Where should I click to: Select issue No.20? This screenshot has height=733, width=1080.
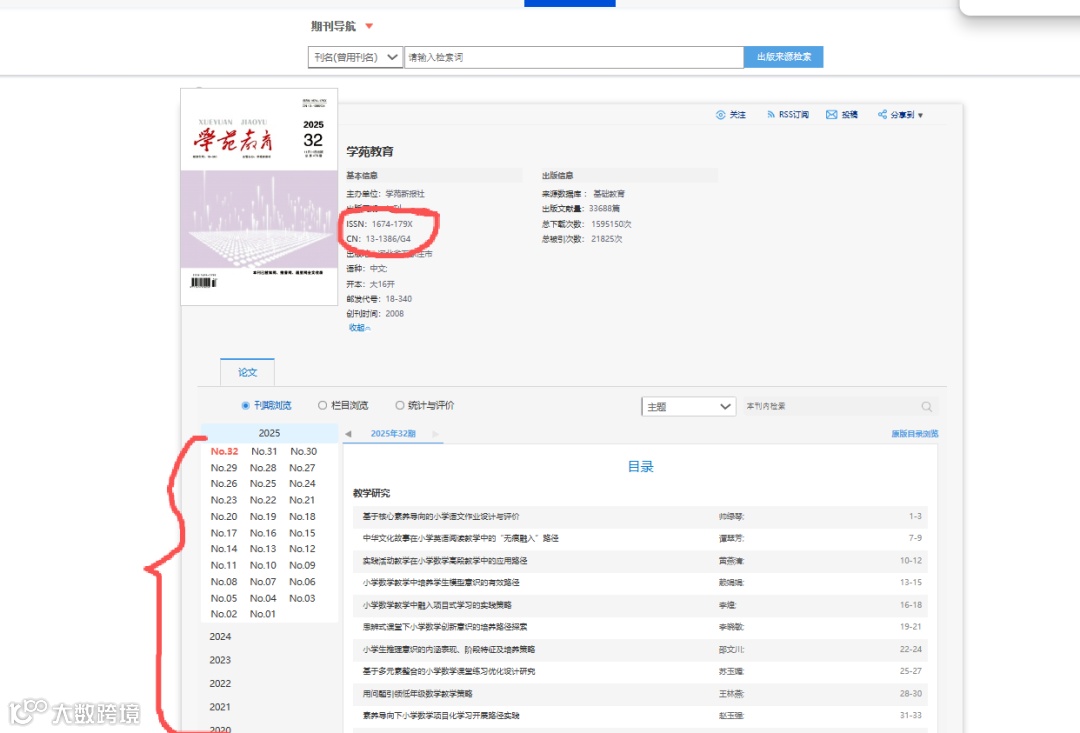pos(224,517)
